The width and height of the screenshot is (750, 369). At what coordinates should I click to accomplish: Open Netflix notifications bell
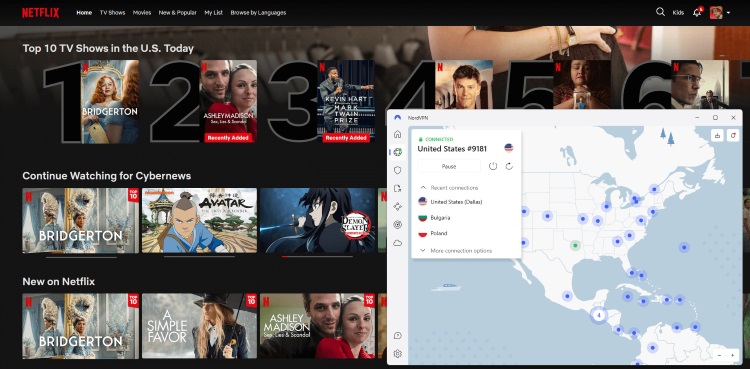click(x=697, y=12)
